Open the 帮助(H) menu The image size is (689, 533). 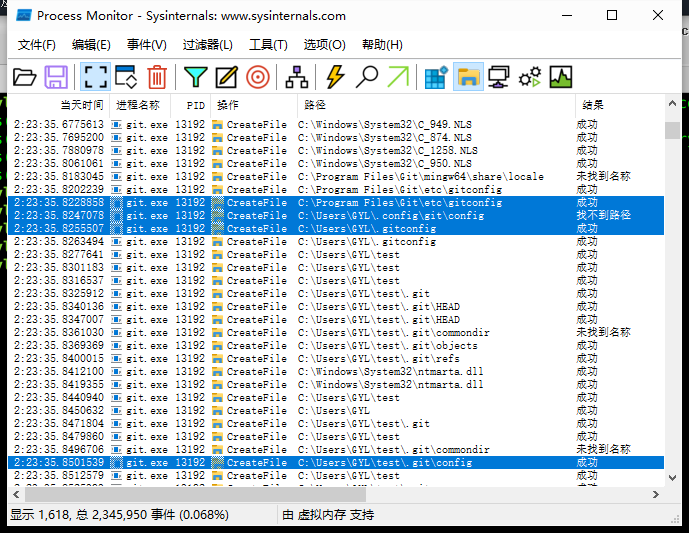point(382,45)
